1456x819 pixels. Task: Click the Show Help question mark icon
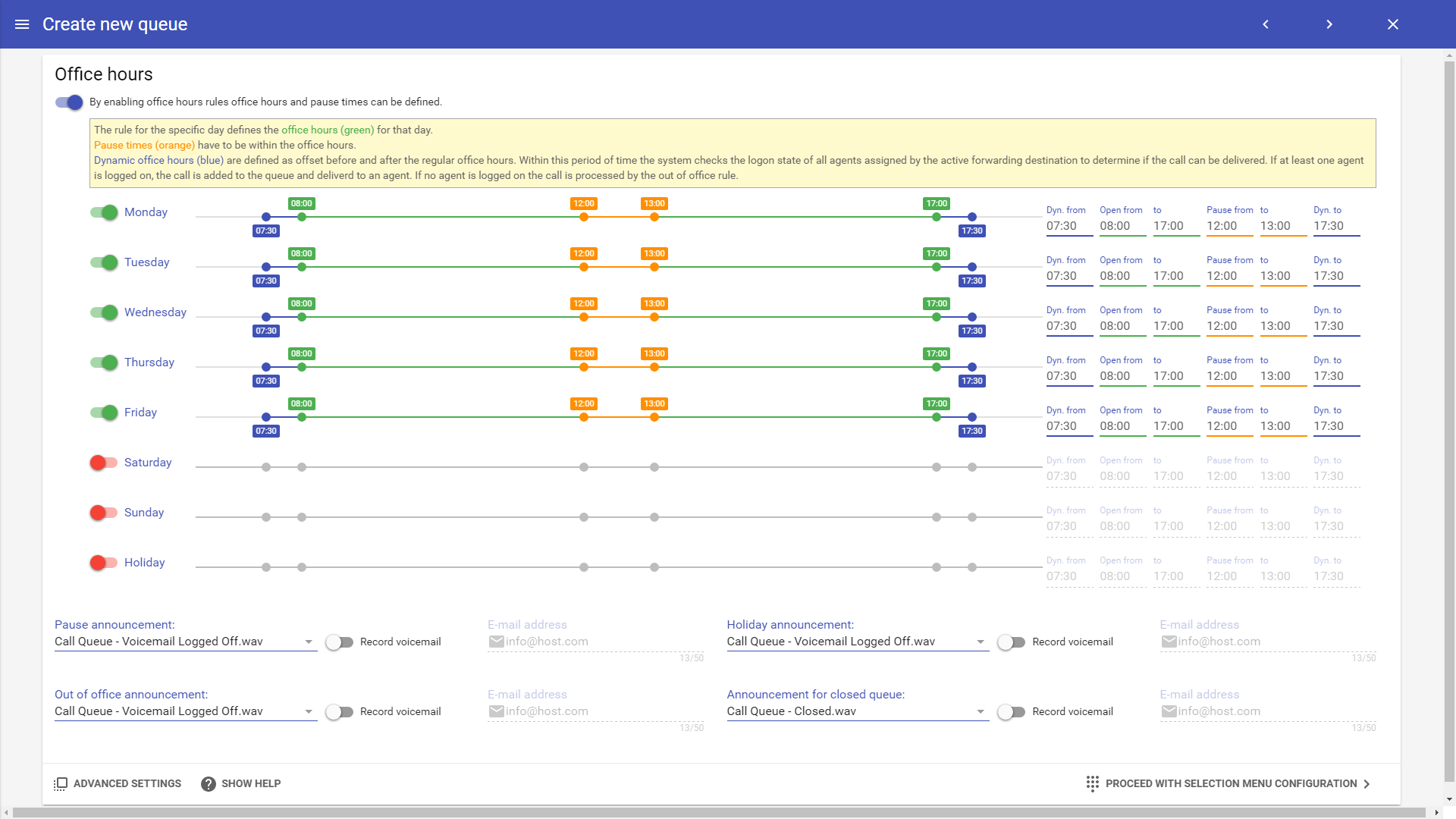pyautogui.click(x=208, y=783)
